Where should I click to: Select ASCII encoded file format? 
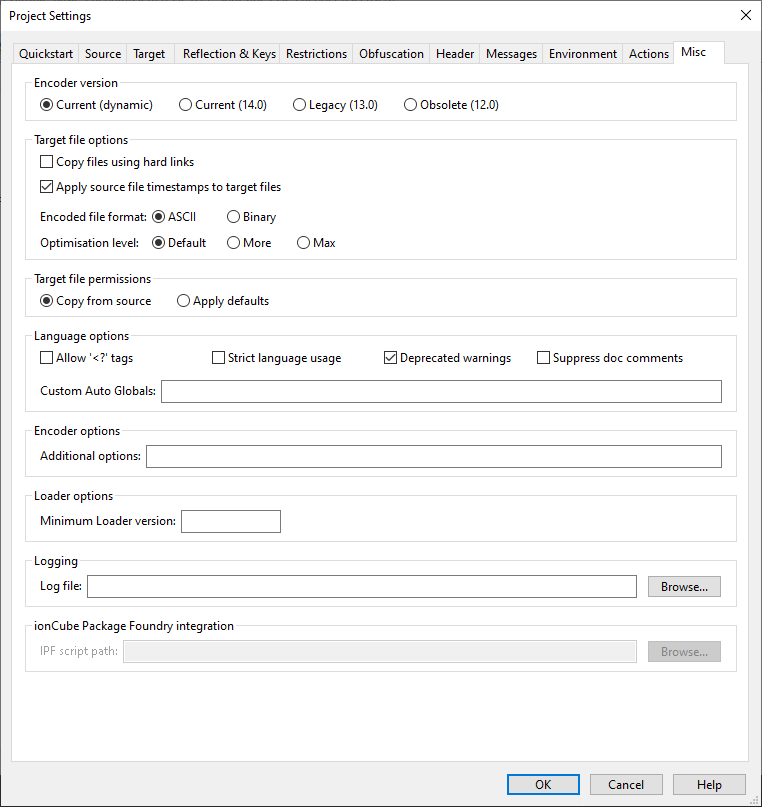(x=174, y=217)
